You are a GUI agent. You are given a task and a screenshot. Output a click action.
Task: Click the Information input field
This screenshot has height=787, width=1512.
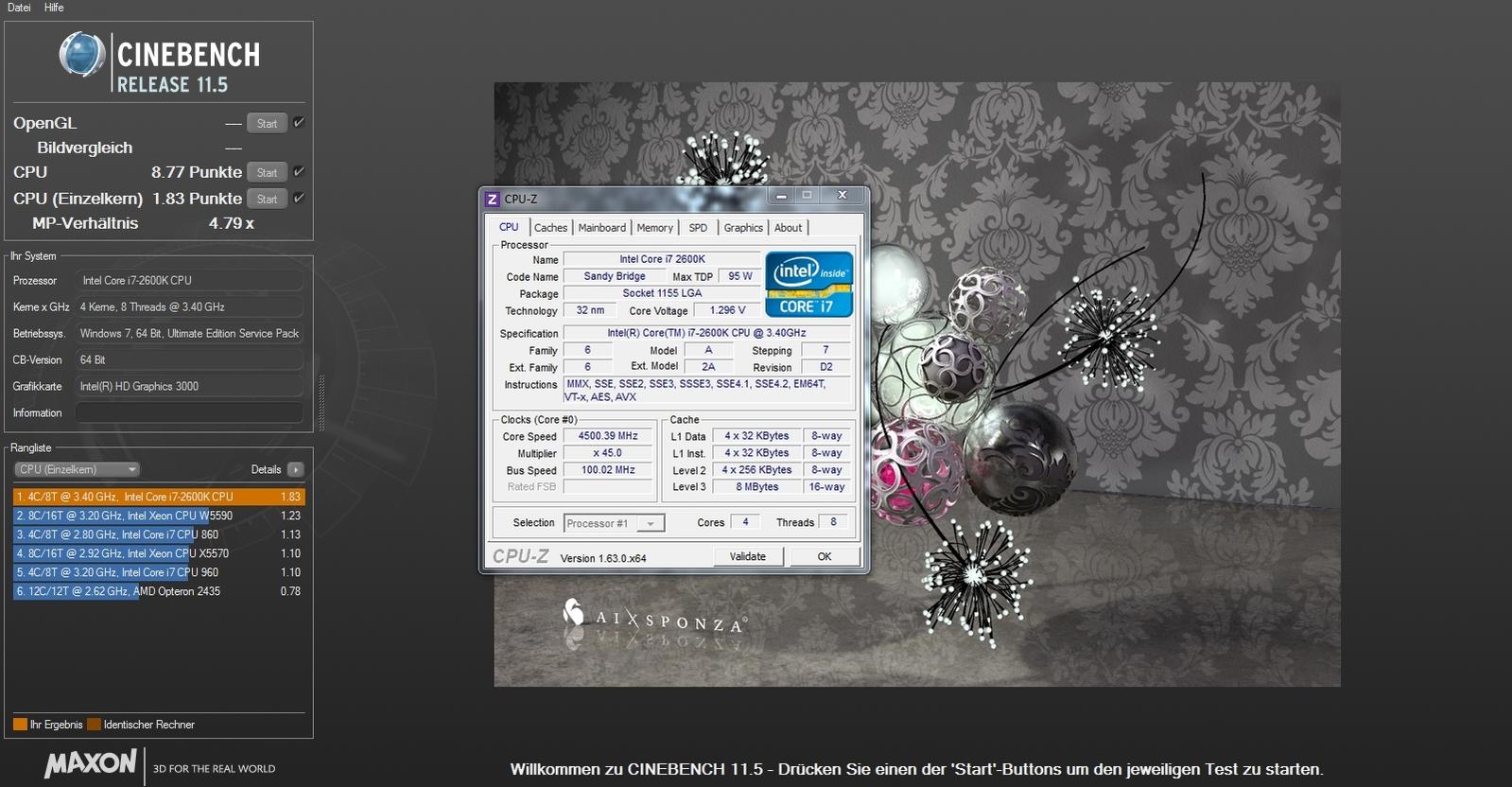189,412
